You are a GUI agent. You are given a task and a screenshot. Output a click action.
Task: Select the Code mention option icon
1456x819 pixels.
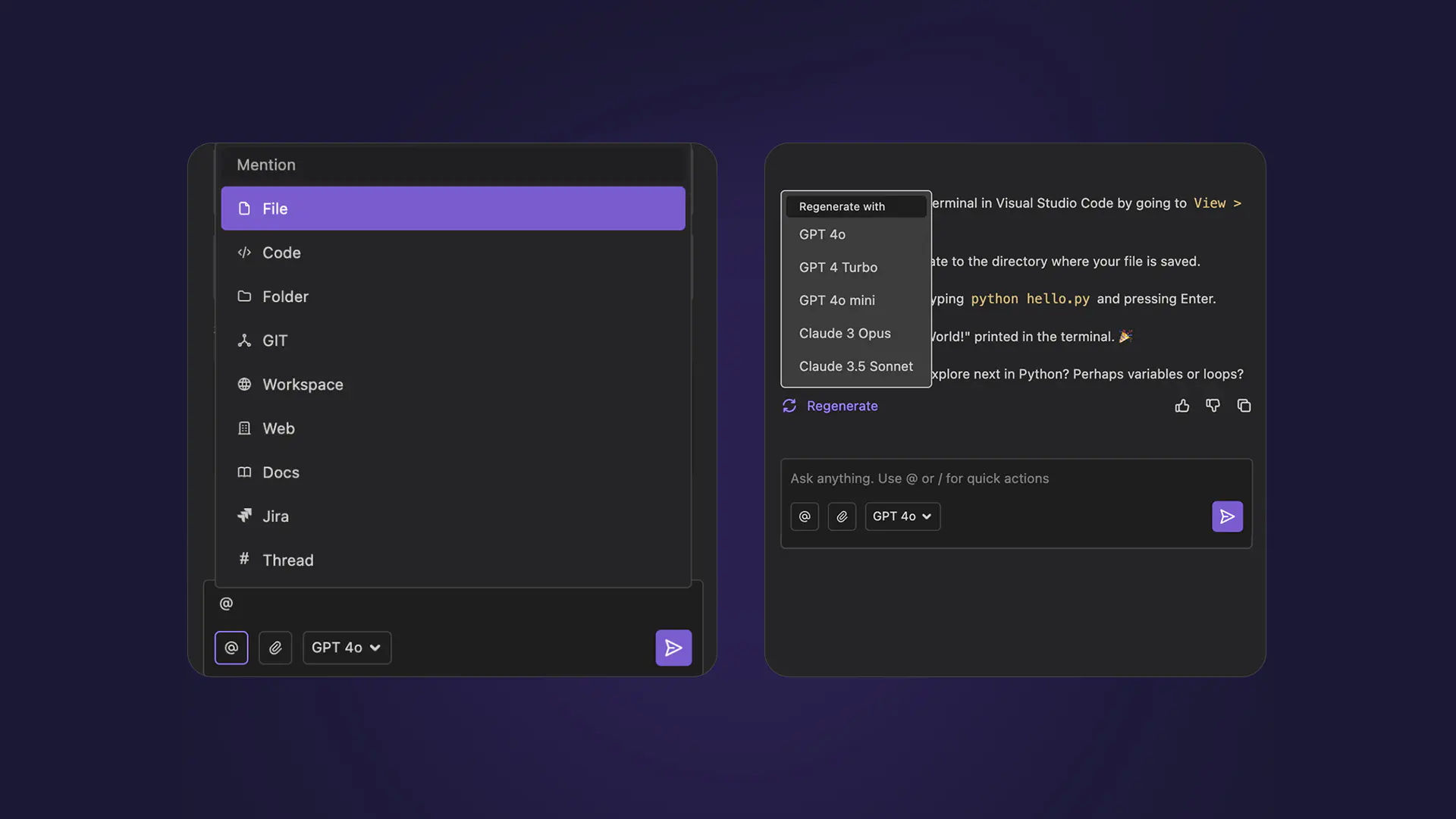point(244,253)
